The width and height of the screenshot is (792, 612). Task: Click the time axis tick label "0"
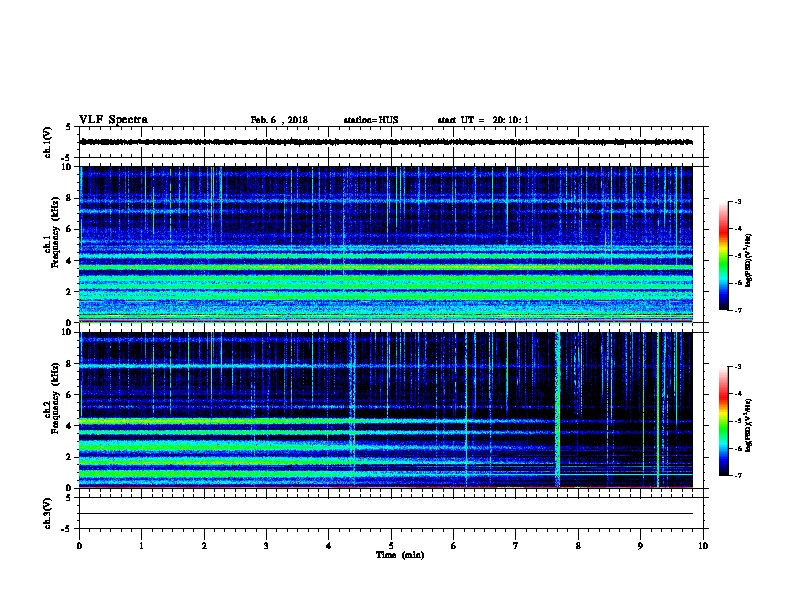point(79,546)
